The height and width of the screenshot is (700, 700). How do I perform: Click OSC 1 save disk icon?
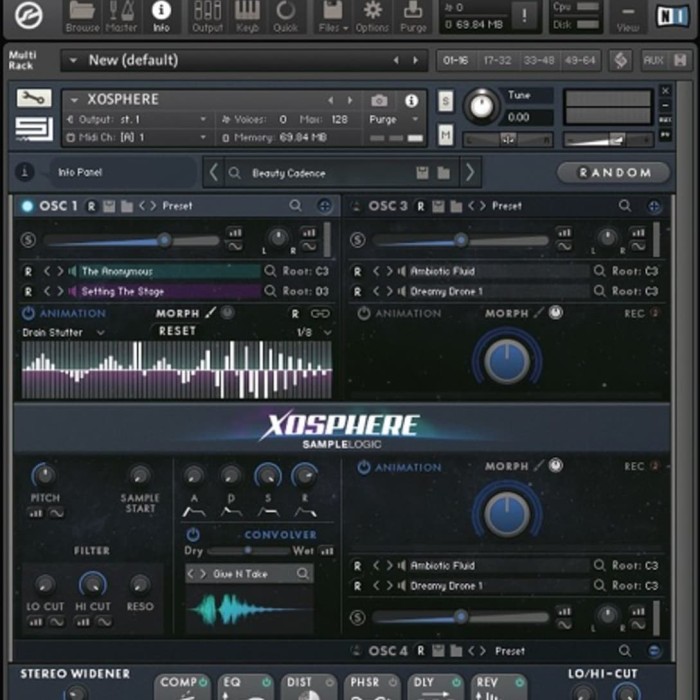[109, 206]
